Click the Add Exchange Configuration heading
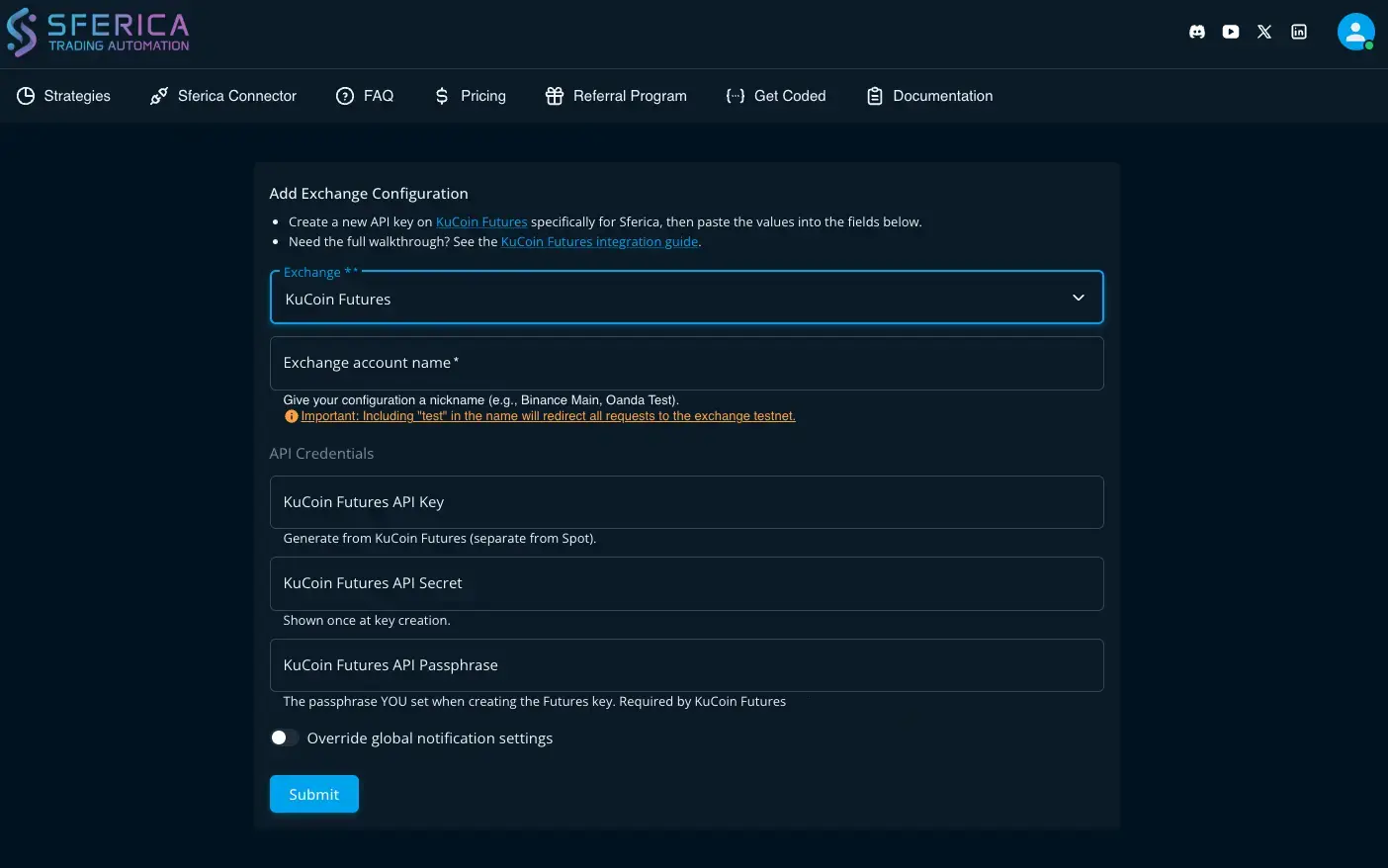Screen dimensions: 1388x868 pos(369,194)
